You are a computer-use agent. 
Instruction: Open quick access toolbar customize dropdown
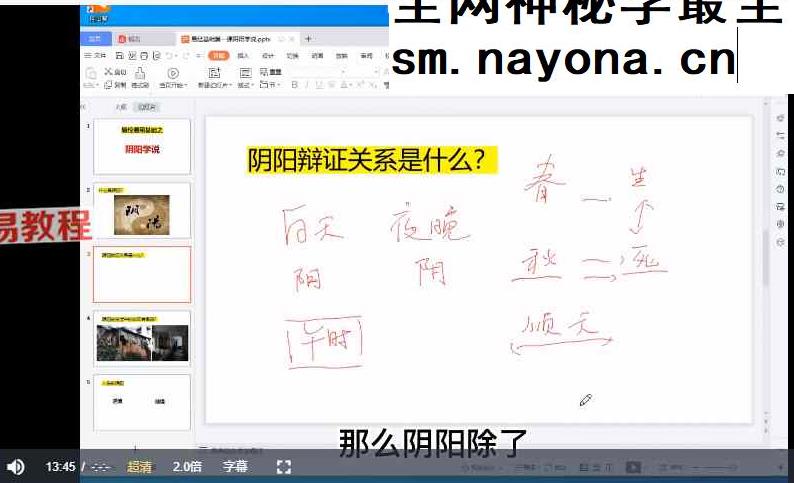200,55
